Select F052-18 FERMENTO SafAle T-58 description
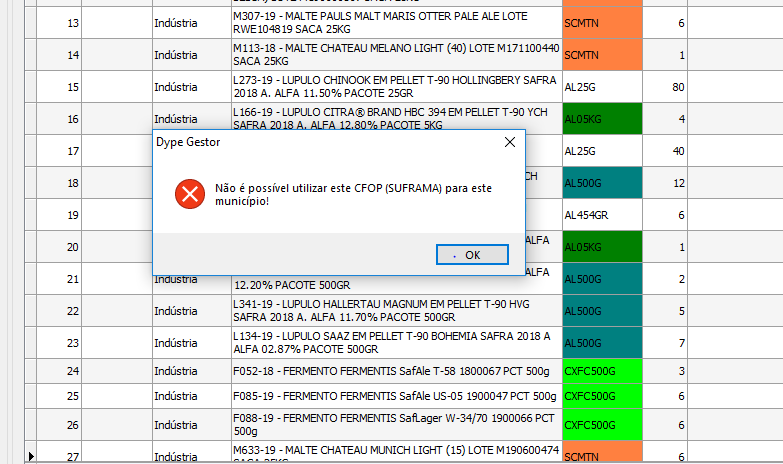This screenshot has height=464, width=783. (x=397, y=371)
